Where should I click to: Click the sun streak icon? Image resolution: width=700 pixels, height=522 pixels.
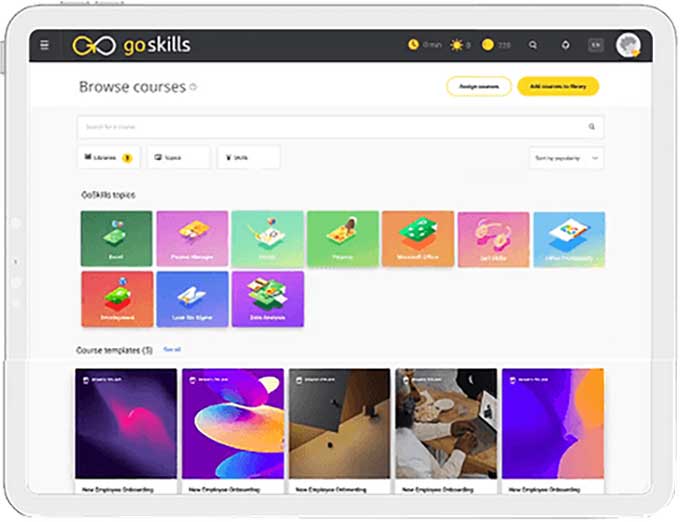pyautogui.click(x=457, y=45)
